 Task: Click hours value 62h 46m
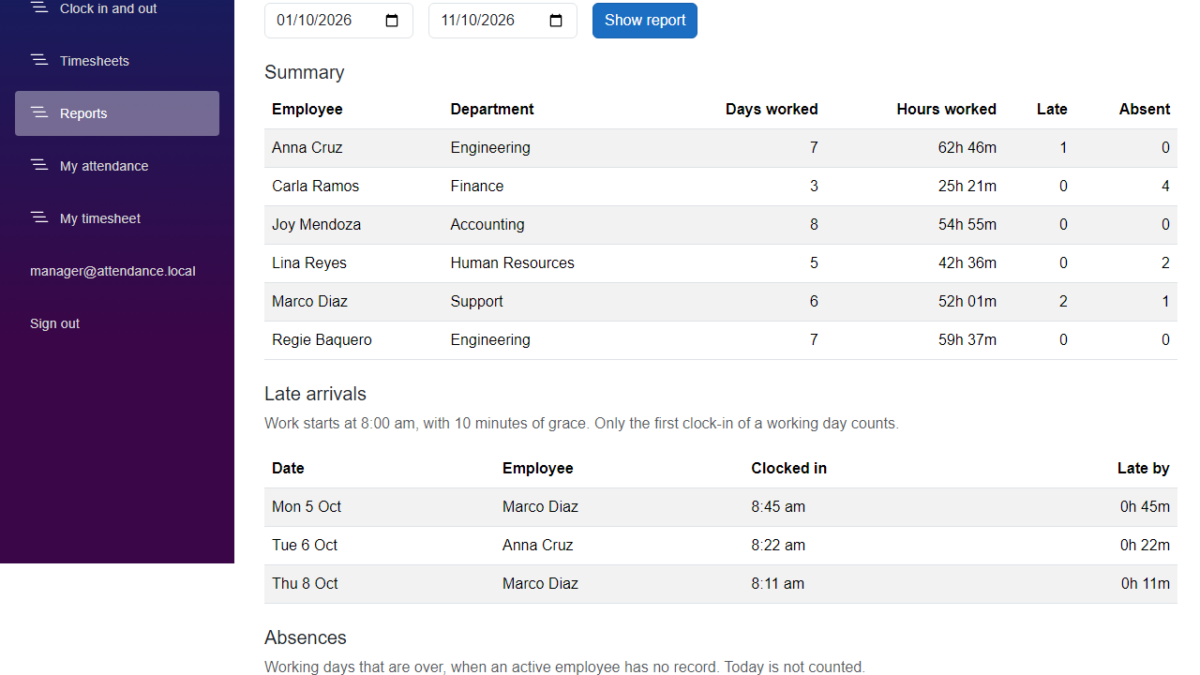(x=967, y=148)
